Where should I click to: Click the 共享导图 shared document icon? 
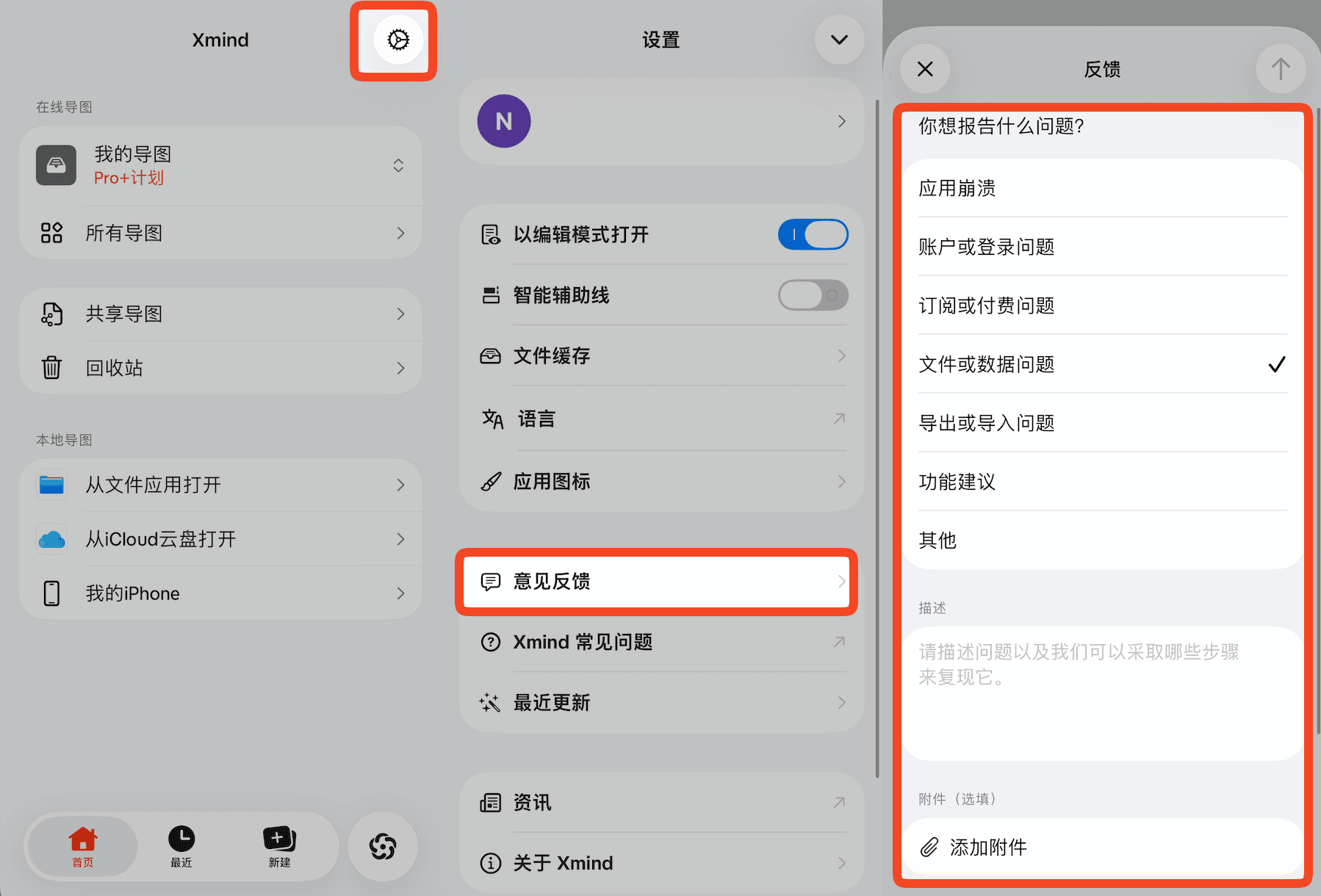tap(51, 314)
